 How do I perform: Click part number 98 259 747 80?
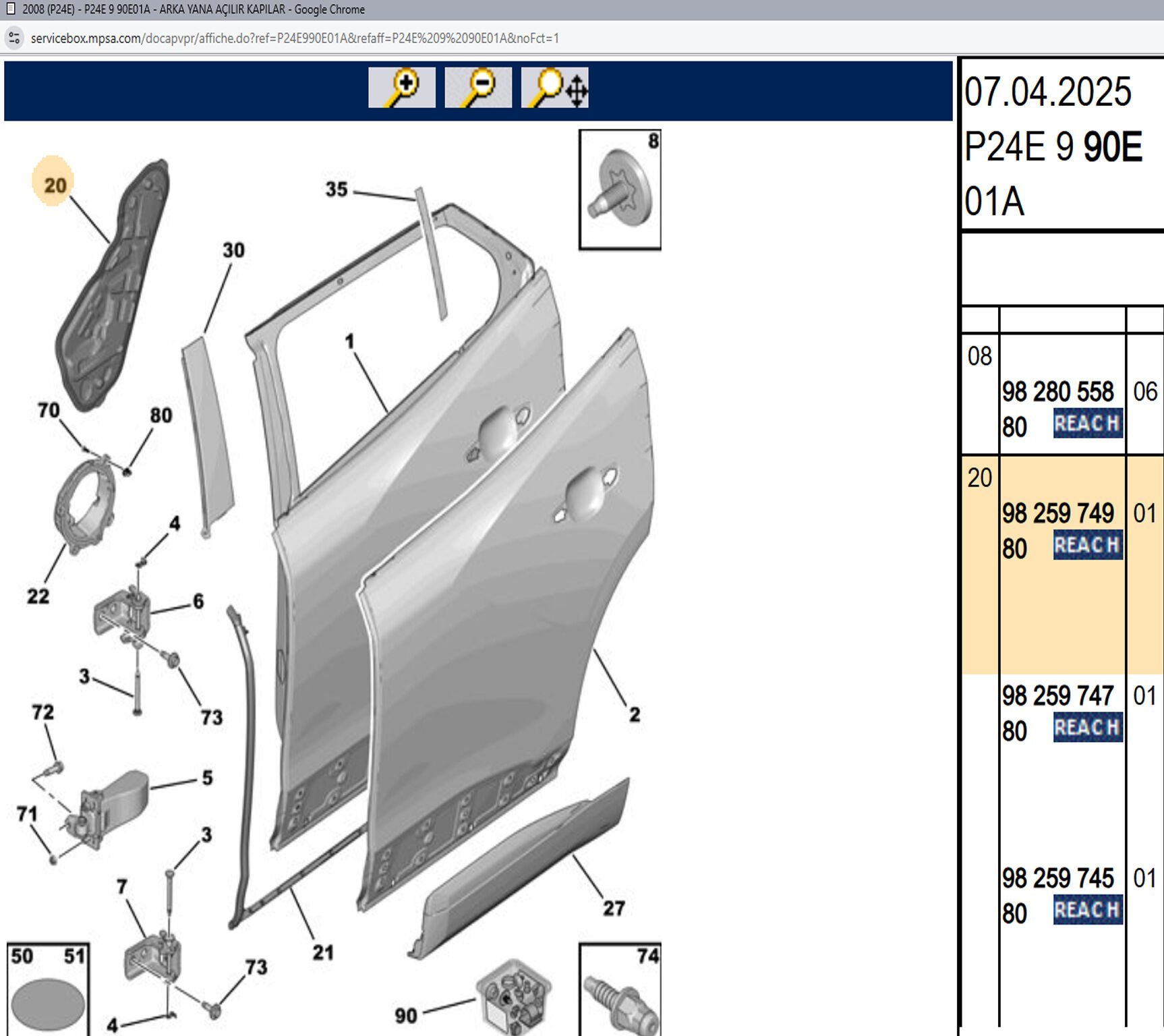[1057, 696]
